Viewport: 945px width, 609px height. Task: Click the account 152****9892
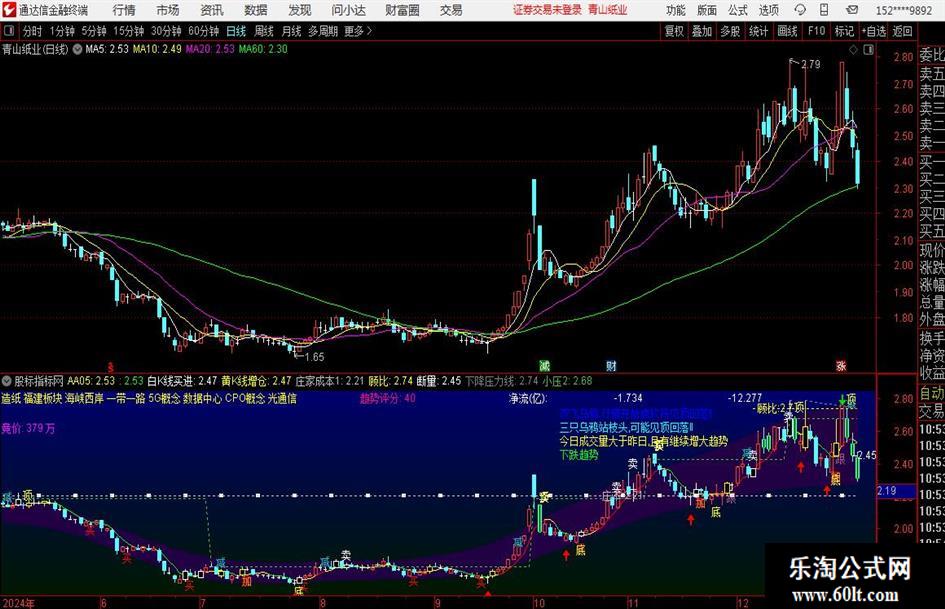click(x=904, y=10)
